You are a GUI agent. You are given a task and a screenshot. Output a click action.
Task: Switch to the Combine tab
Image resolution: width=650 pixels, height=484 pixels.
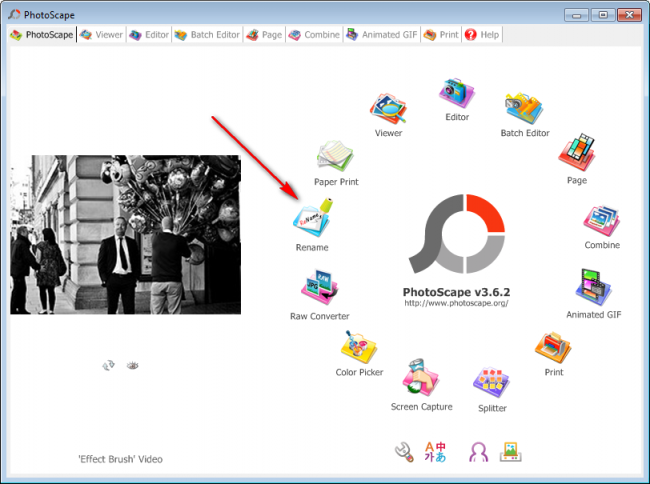(x=314, y=35)
